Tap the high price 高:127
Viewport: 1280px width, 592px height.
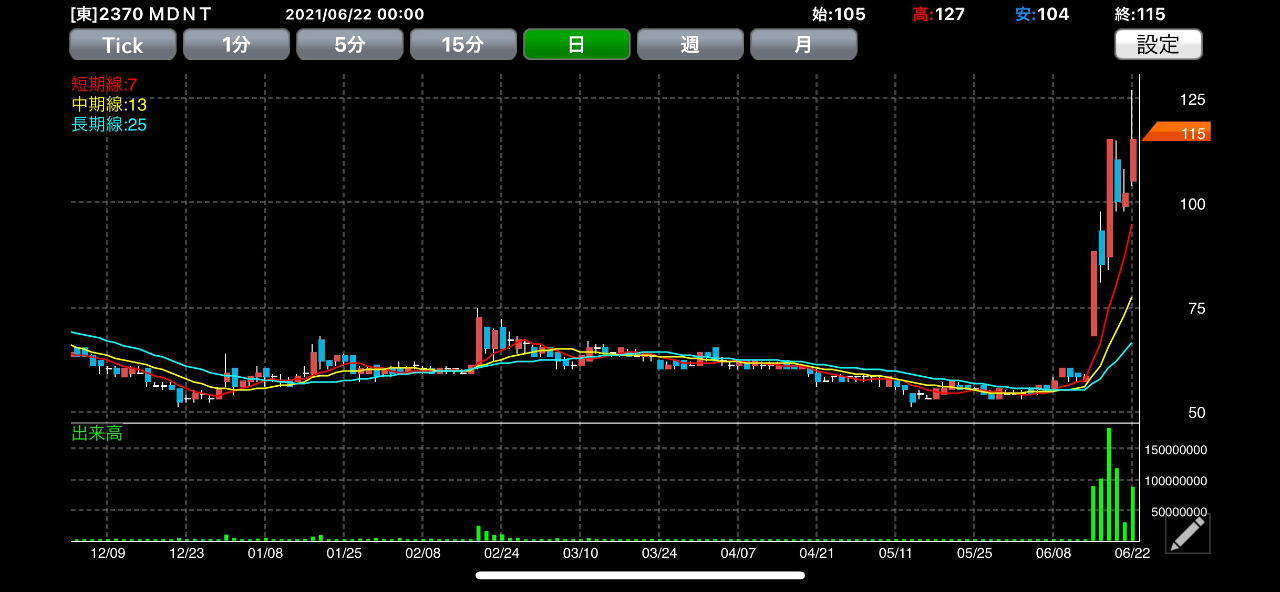(x=938, y=14)
